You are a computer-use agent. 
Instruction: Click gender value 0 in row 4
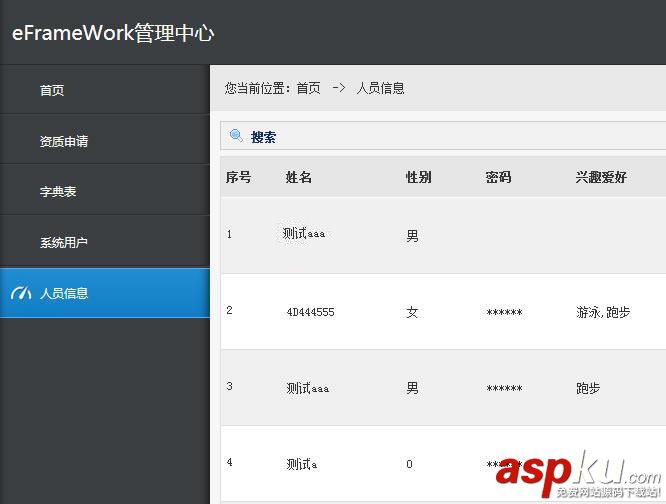click(x=409, y=464)
